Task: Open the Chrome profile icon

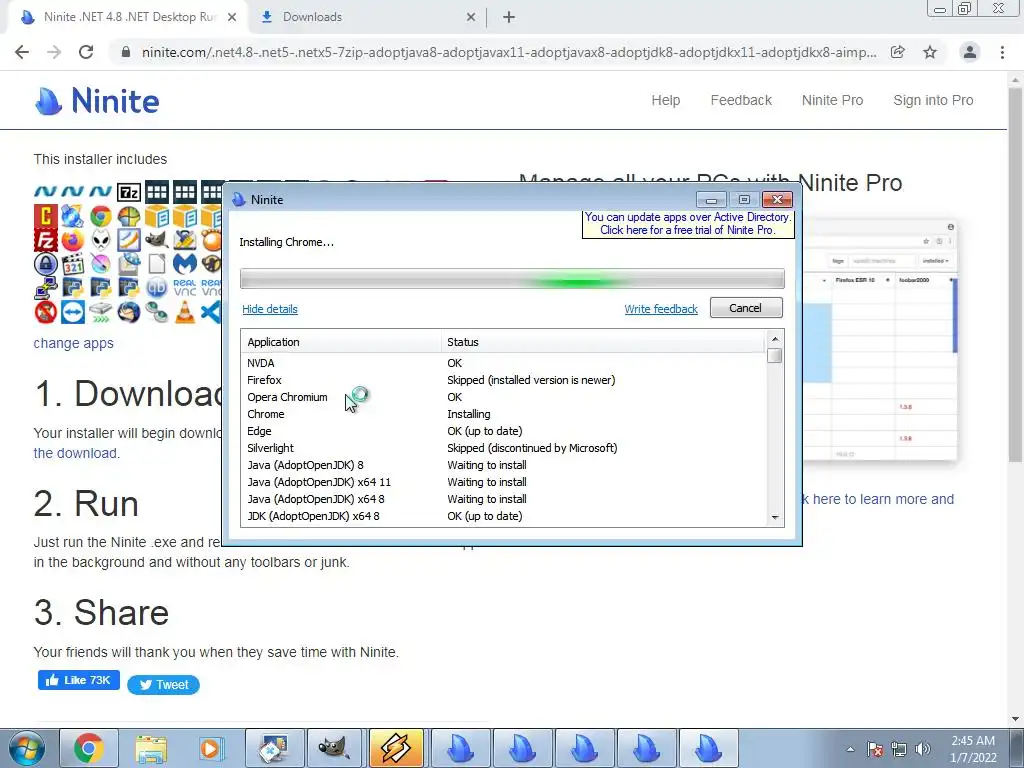Action: point(970,52)
